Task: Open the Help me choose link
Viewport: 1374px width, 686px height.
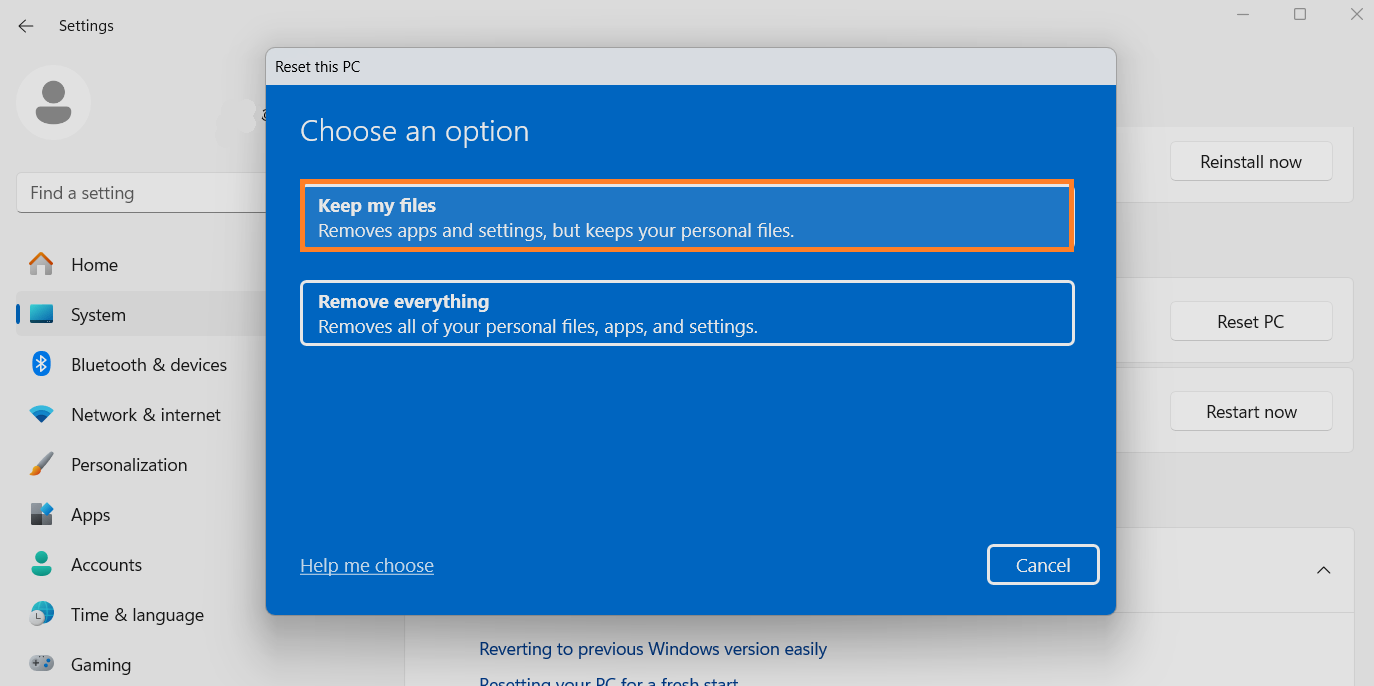Action: point(367,566)
